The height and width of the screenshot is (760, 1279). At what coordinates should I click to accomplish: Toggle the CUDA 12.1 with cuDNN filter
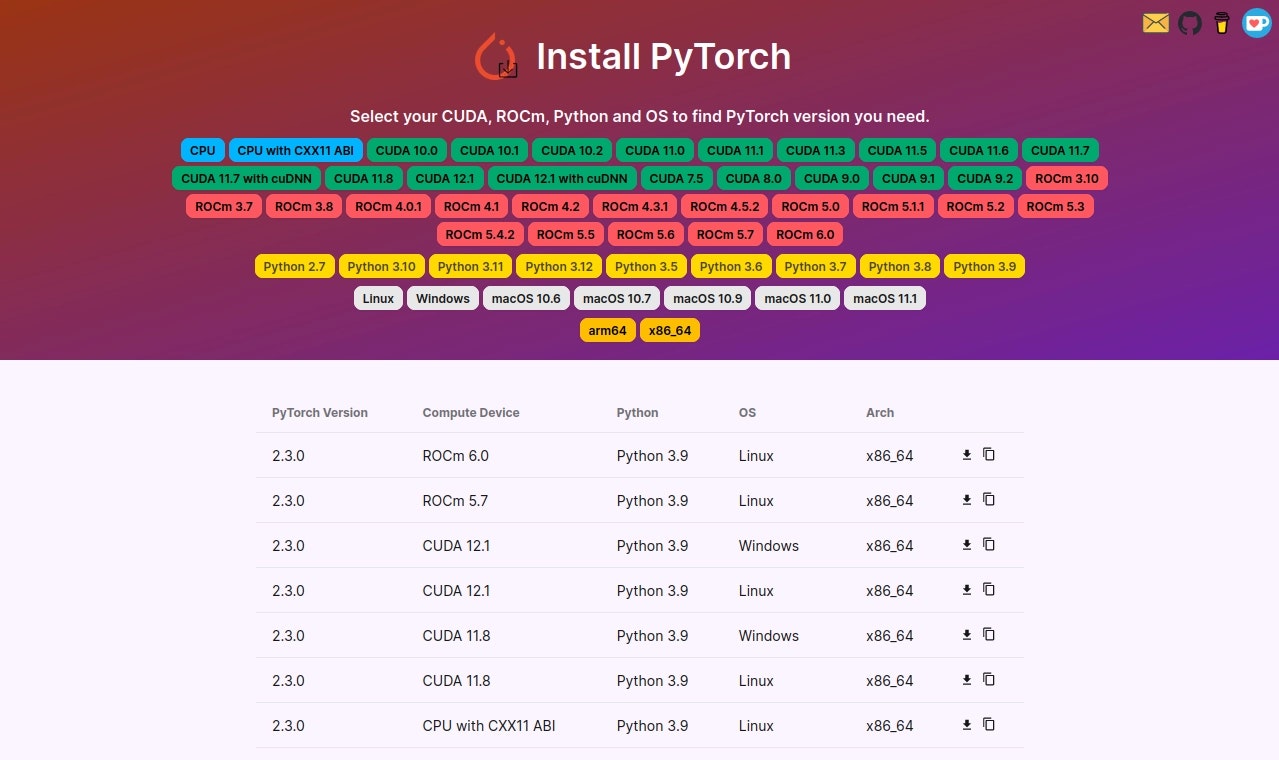[x=562, y=179]
